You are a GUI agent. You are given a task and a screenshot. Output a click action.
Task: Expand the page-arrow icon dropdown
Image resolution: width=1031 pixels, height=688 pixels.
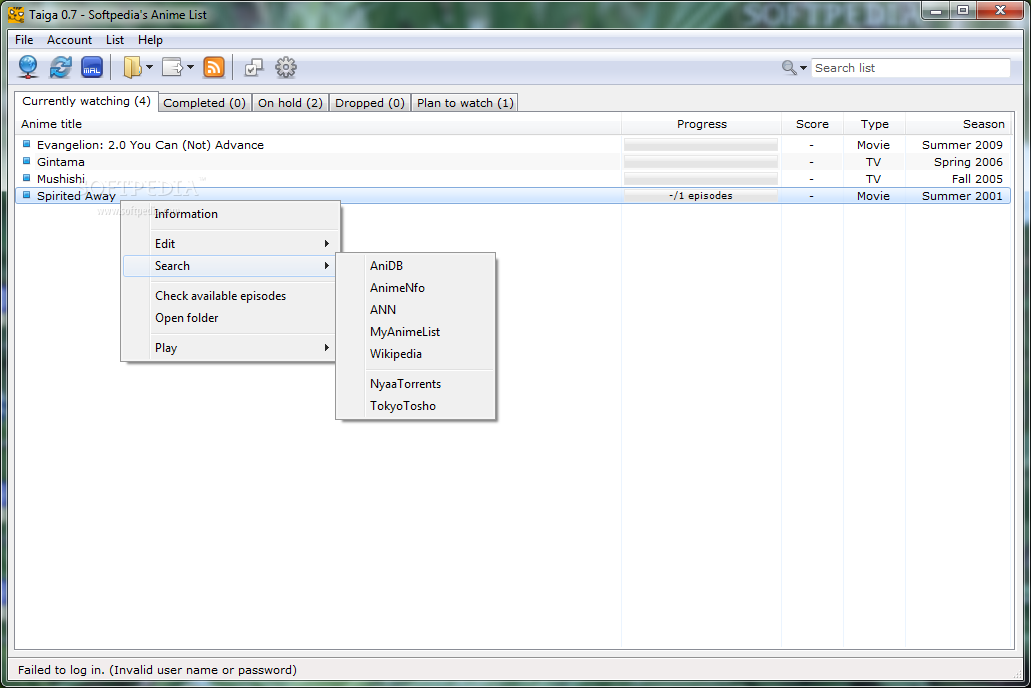tap(190, 67)
